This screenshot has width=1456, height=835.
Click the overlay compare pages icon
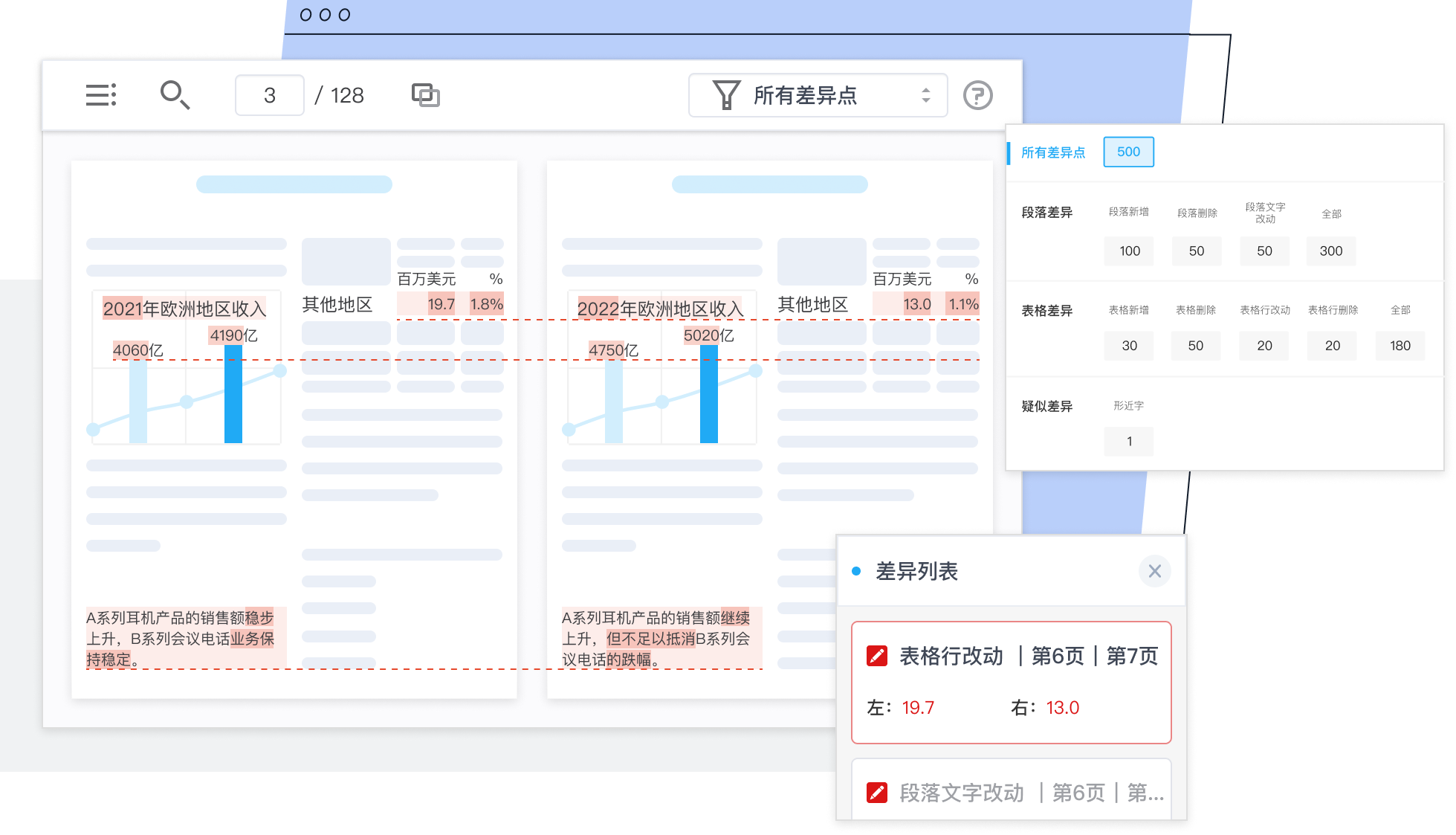425,95
